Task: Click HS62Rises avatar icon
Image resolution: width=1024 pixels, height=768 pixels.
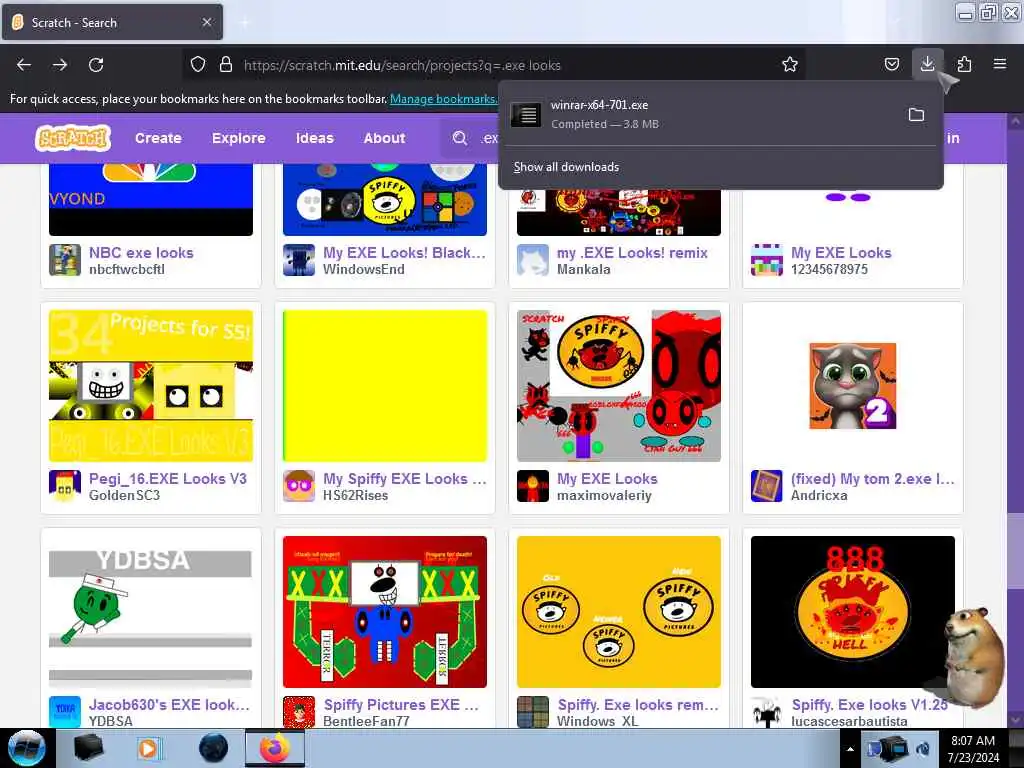Action: coord(299,486)
